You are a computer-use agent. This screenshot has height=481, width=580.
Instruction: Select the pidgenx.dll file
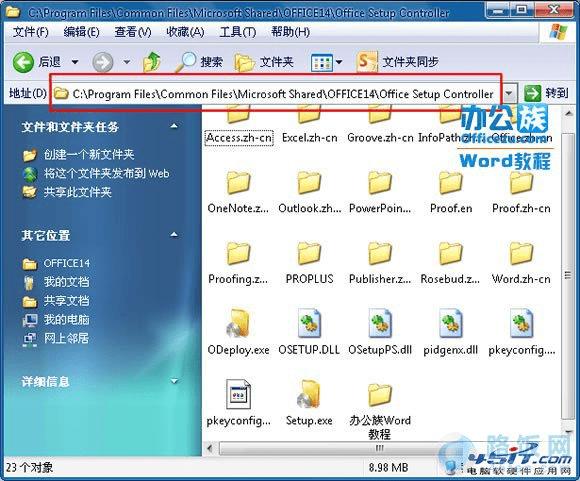(x=451, y=332)
